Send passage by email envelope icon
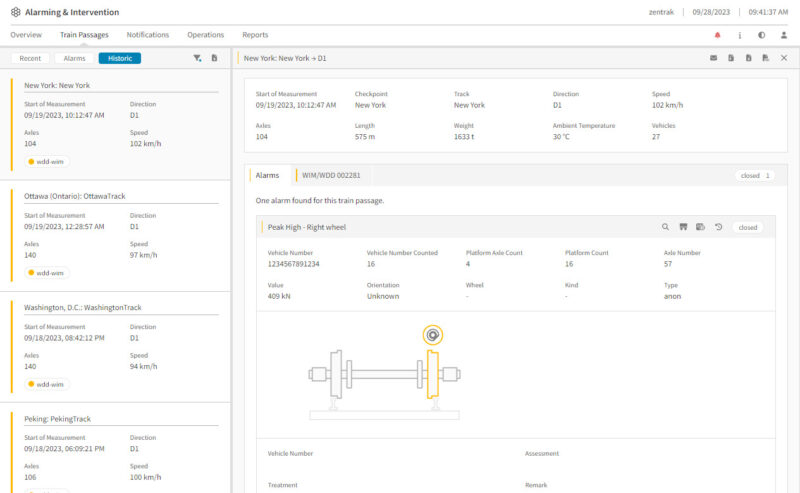Screen dimensions: 800x493 (x=713, y=58)
